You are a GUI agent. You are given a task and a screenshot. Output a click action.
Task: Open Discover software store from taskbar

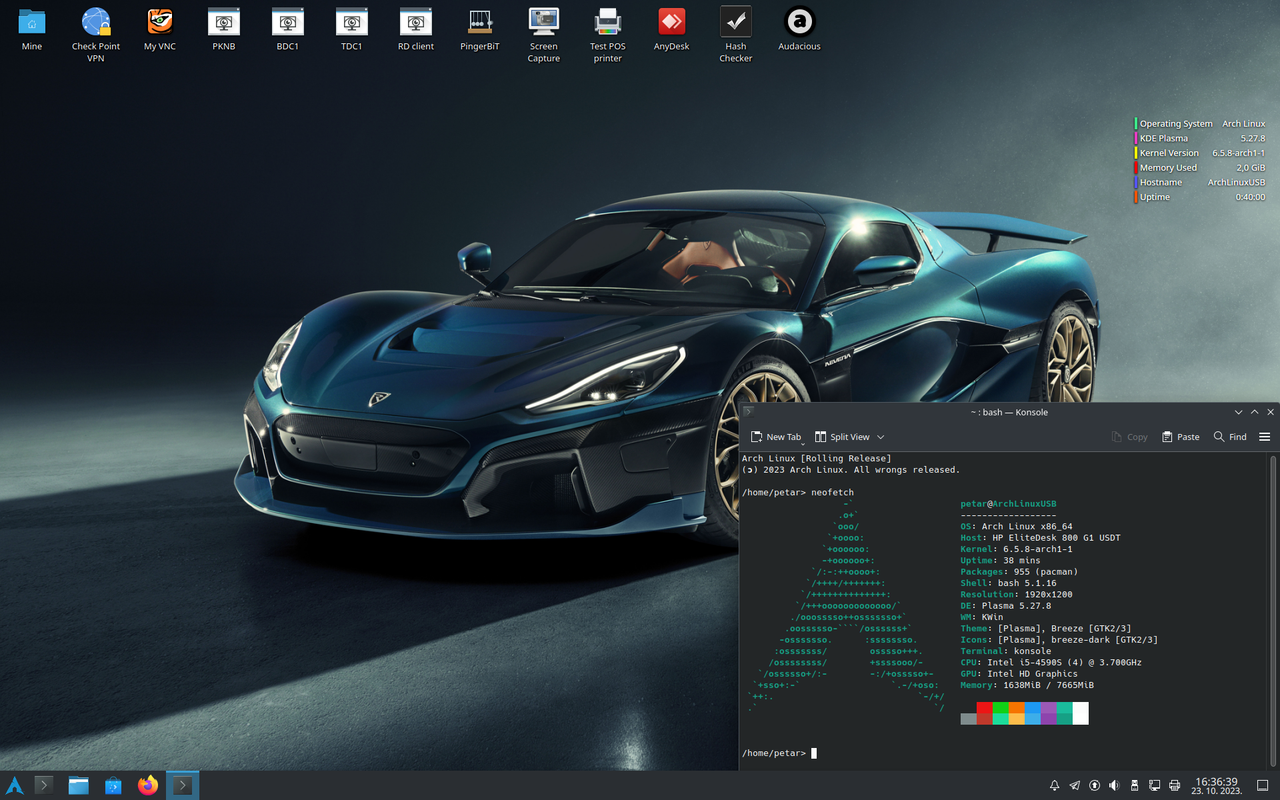[x=113, y=786]
